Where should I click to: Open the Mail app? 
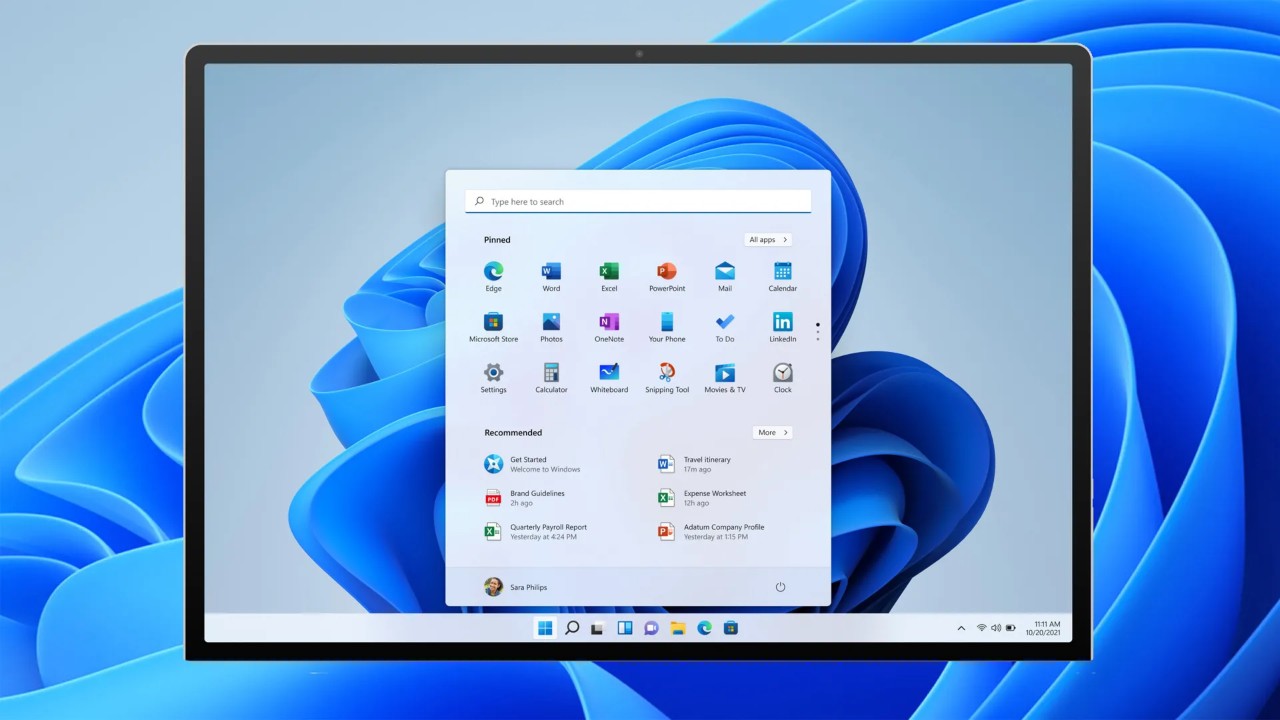pyautogui.click(x=724, y=271)
